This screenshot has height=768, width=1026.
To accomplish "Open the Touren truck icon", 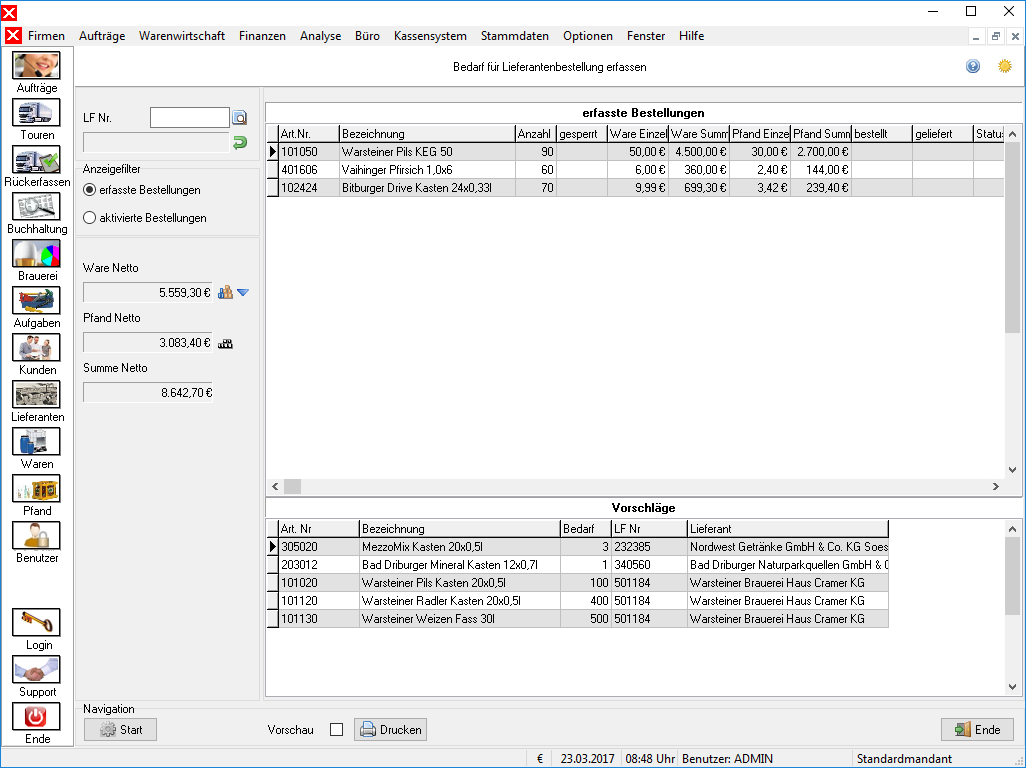I will [x=36, y=113].
